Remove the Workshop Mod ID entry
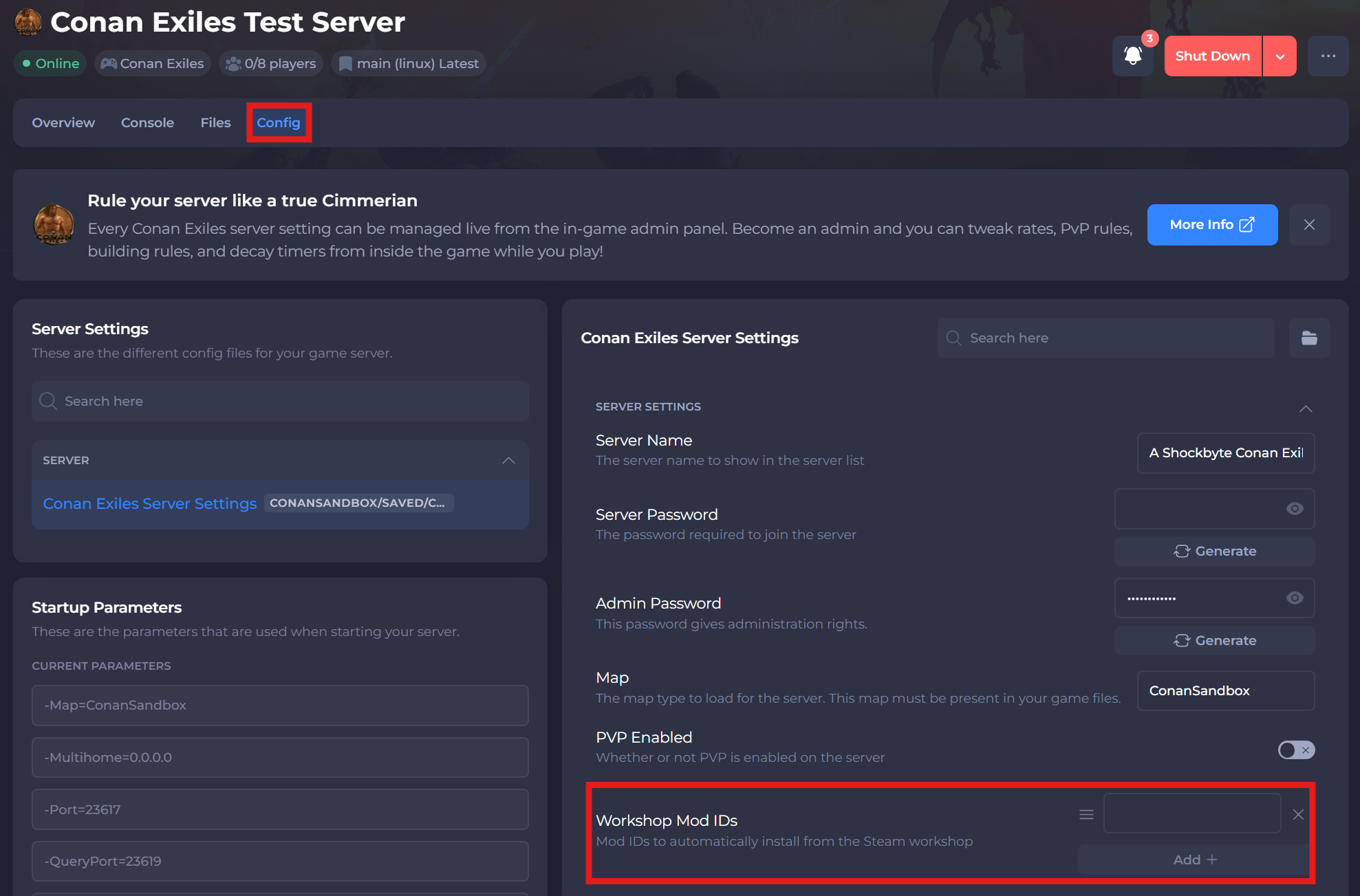1360x896 pixels. [1298, 814]
